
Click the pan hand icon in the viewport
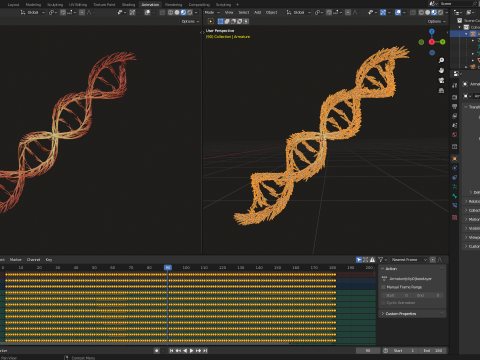point(441,70)
